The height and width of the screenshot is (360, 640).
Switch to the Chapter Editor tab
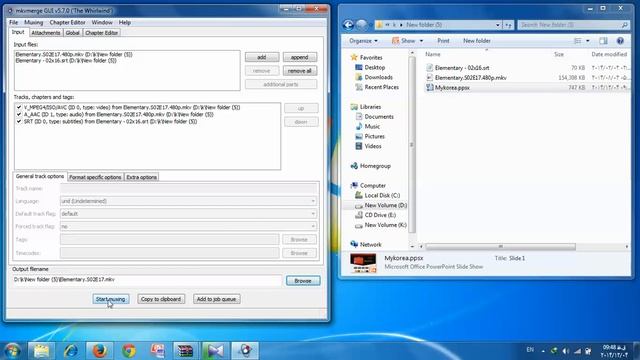pos(101,33)
